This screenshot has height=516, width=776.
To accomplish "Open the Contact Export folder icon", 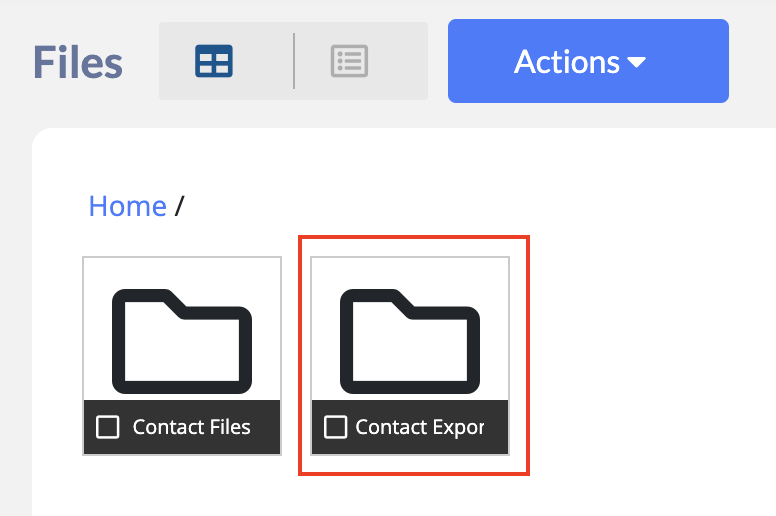I will (x=409, y=341).
